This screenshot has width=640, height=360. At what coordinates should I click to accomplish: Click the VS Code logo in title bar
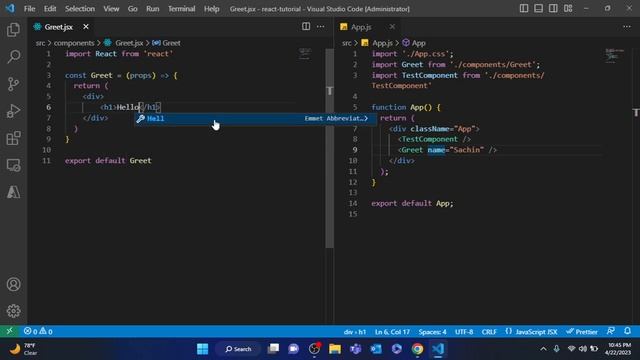click(x=10, y=8)
